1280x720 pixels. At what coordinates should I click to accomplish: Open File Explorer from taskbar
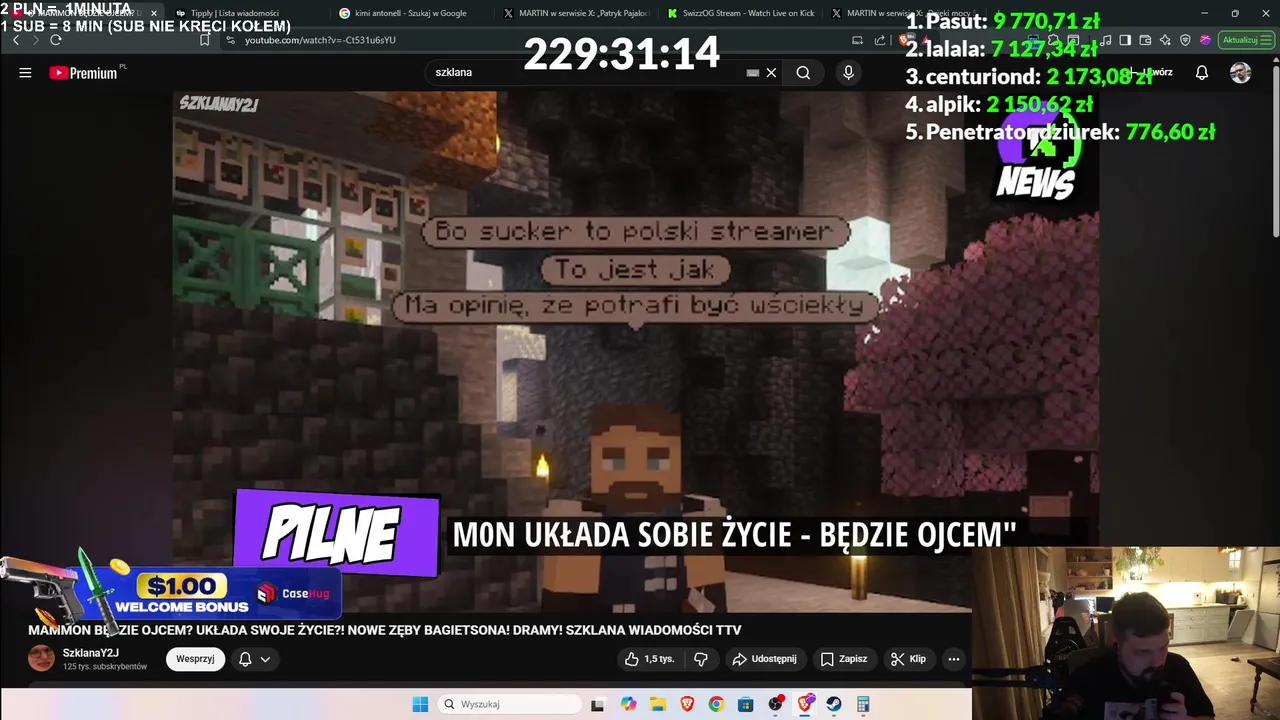click(x=658, y=704)
